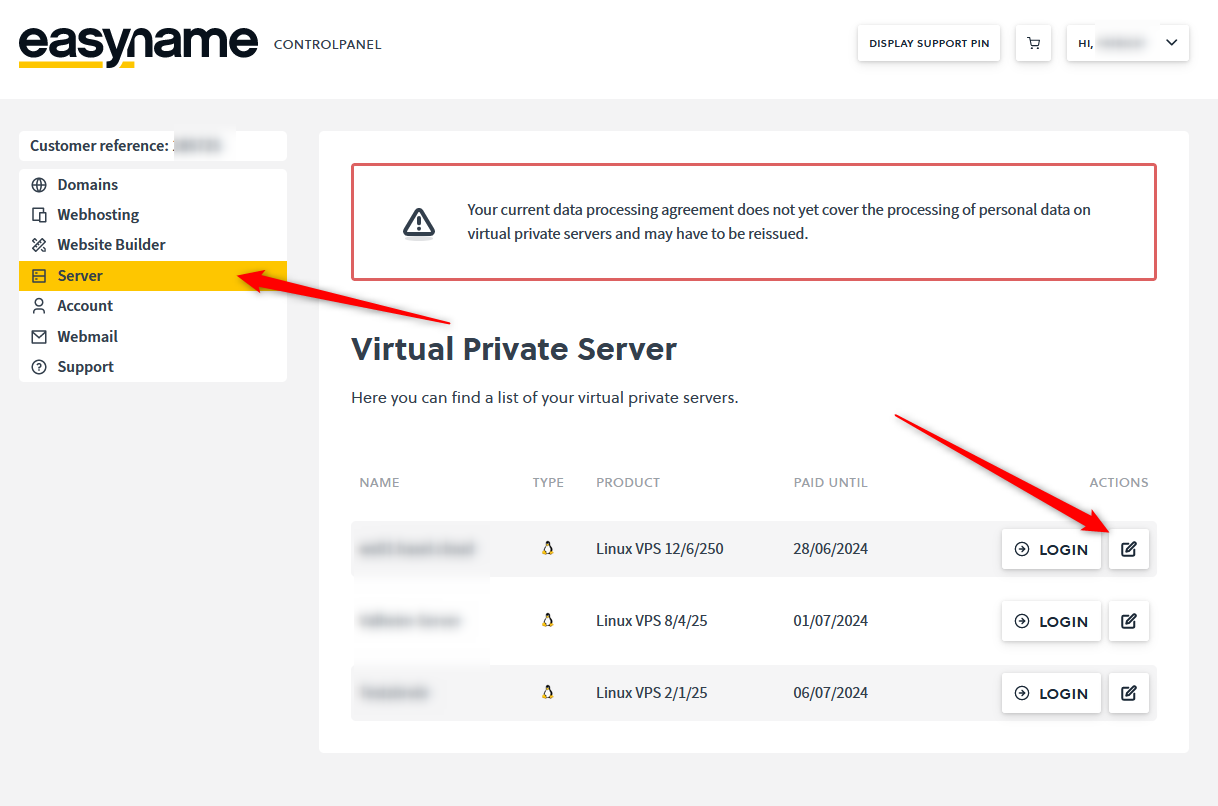Click the 01/07/2024 paid-until date
This screenshot has width=1218, height=806.
point(831,621)
